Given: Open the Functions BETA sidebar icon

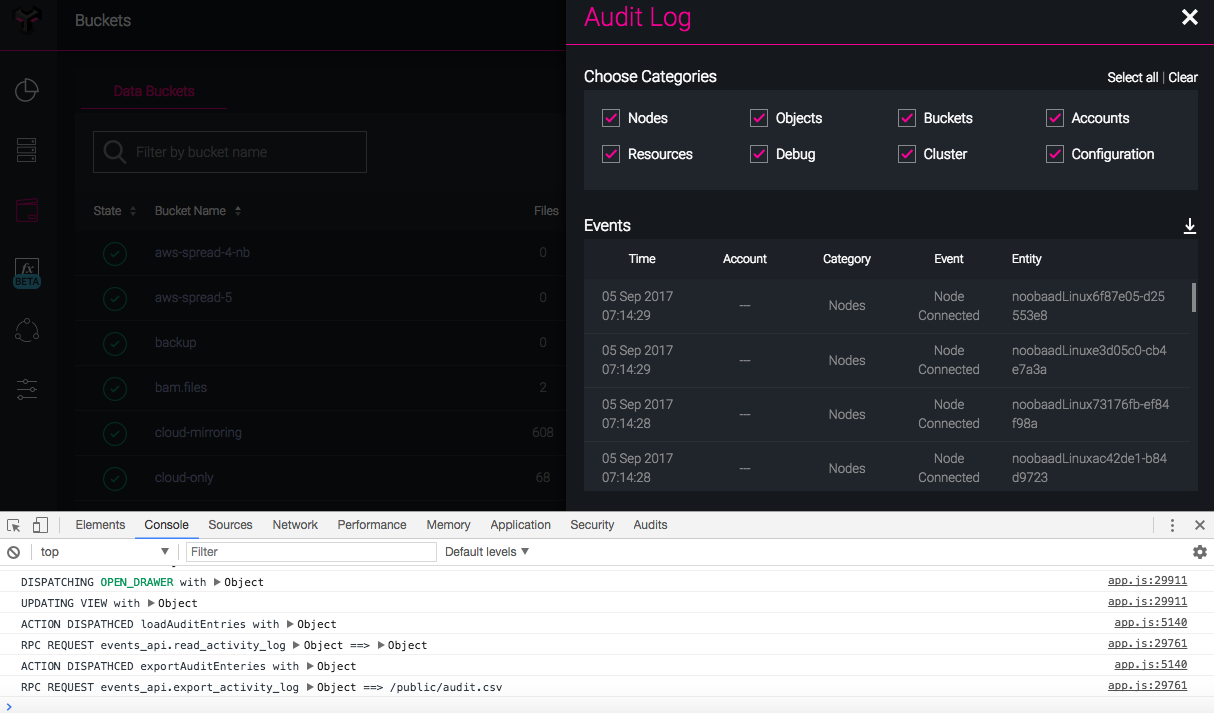Looking at the screenshot, I should pos(27,272).
